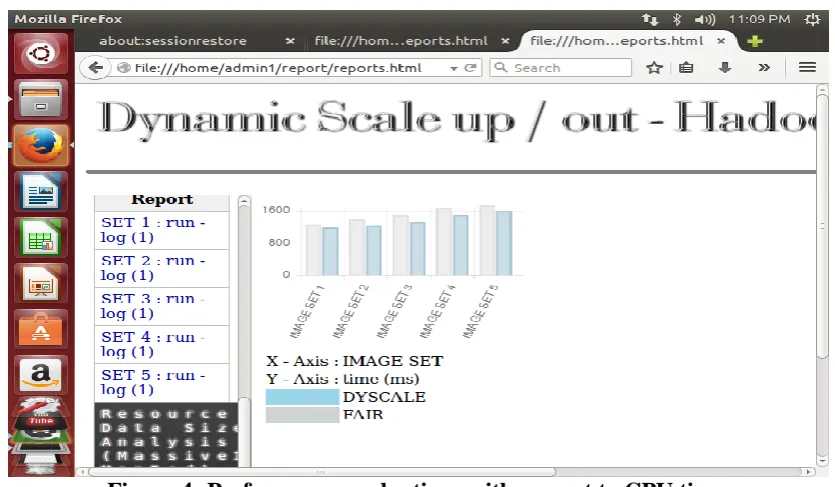Screen dimensions: 835x487
Task: Click the horizontal scrollbar right arrow
Action: 809,472
